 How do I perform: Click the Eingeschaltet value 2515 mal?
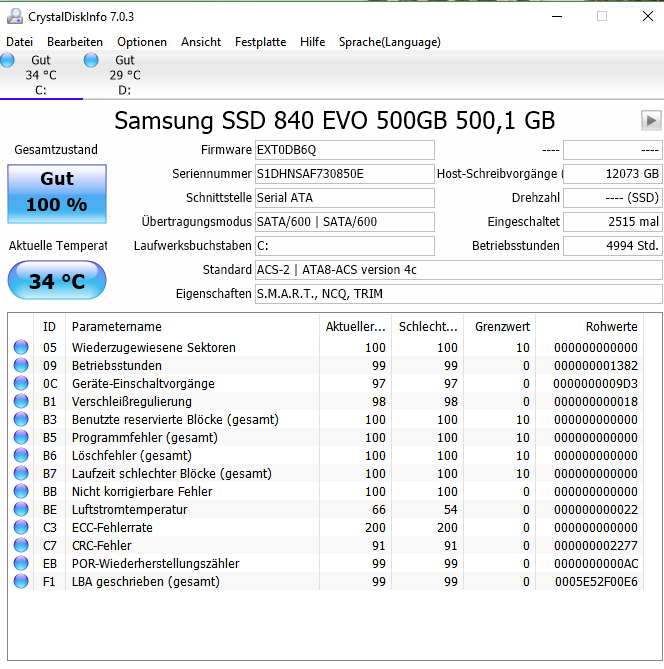[x=613, y=221]
